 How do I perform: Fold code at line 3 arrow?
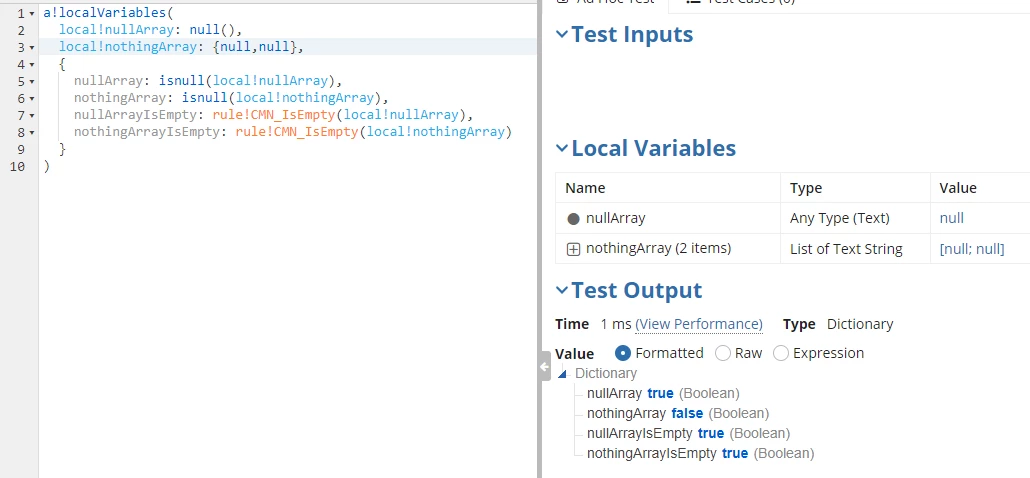coord(32,48)
